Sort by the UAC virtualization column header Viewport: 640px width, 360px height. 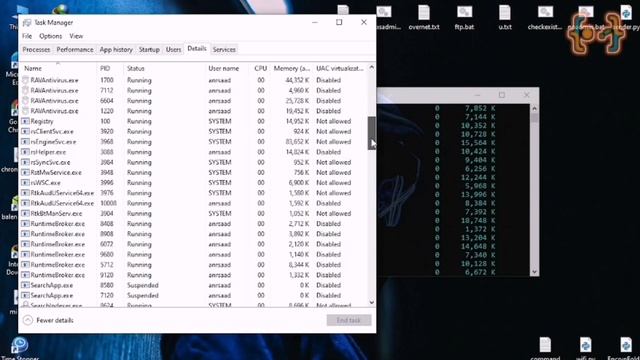point(340,68)
